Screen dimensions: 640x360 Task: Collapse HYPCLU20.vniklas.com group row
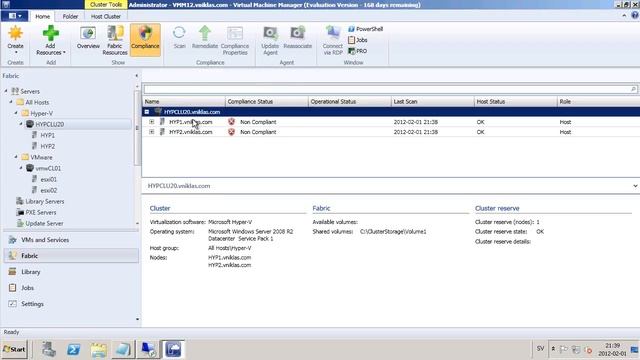click(x=147, y=112)
